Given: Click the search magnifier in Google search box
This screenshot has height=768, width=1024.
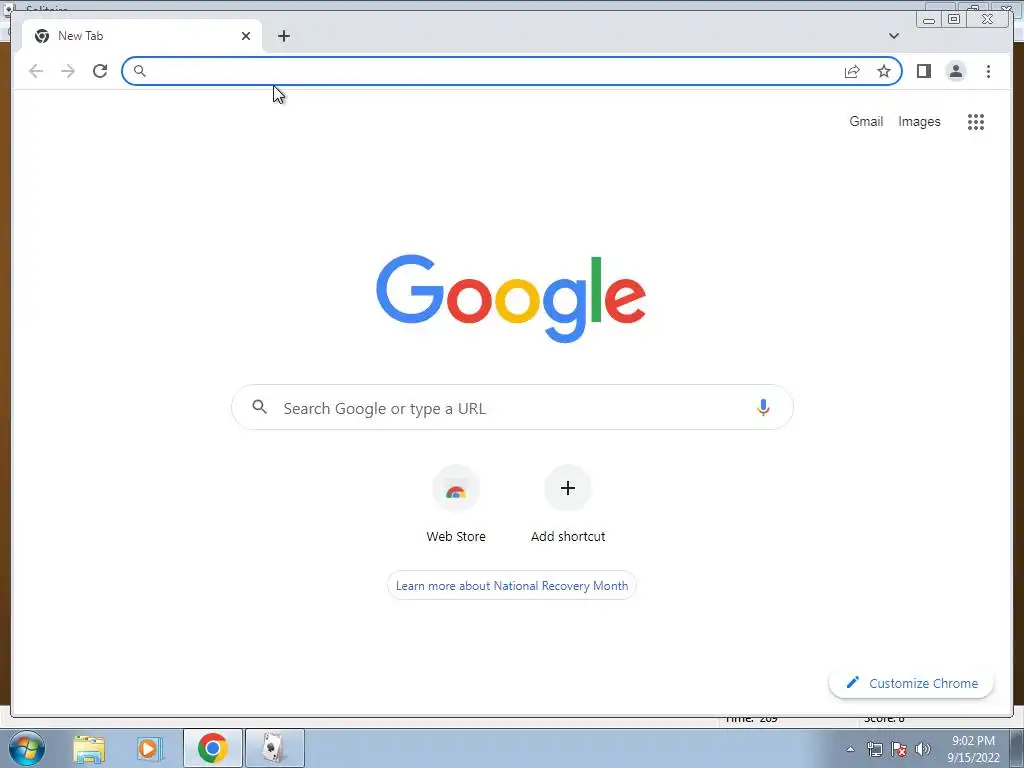Looking at the screenshot, I should coord(259,408).
